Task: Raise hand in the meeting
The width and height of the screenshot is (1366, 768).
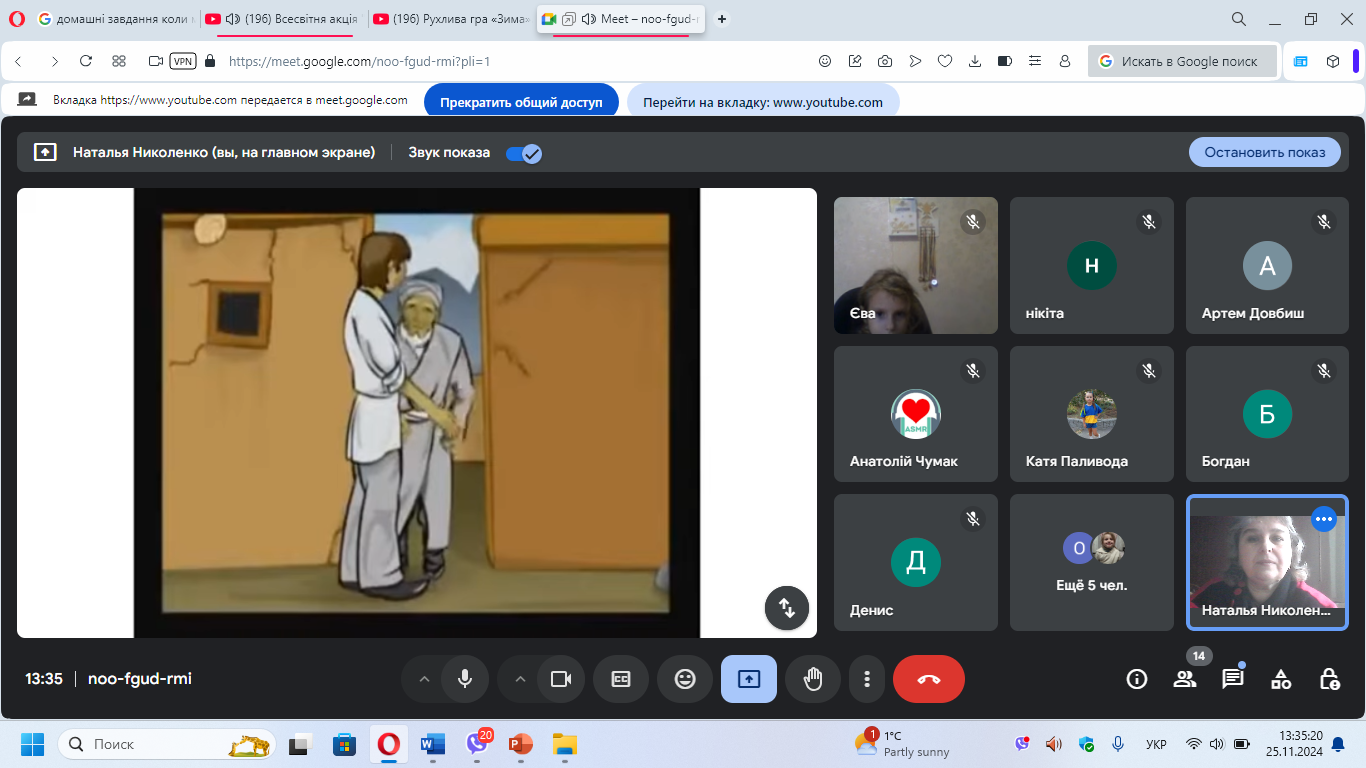Action: click(813, 679)
